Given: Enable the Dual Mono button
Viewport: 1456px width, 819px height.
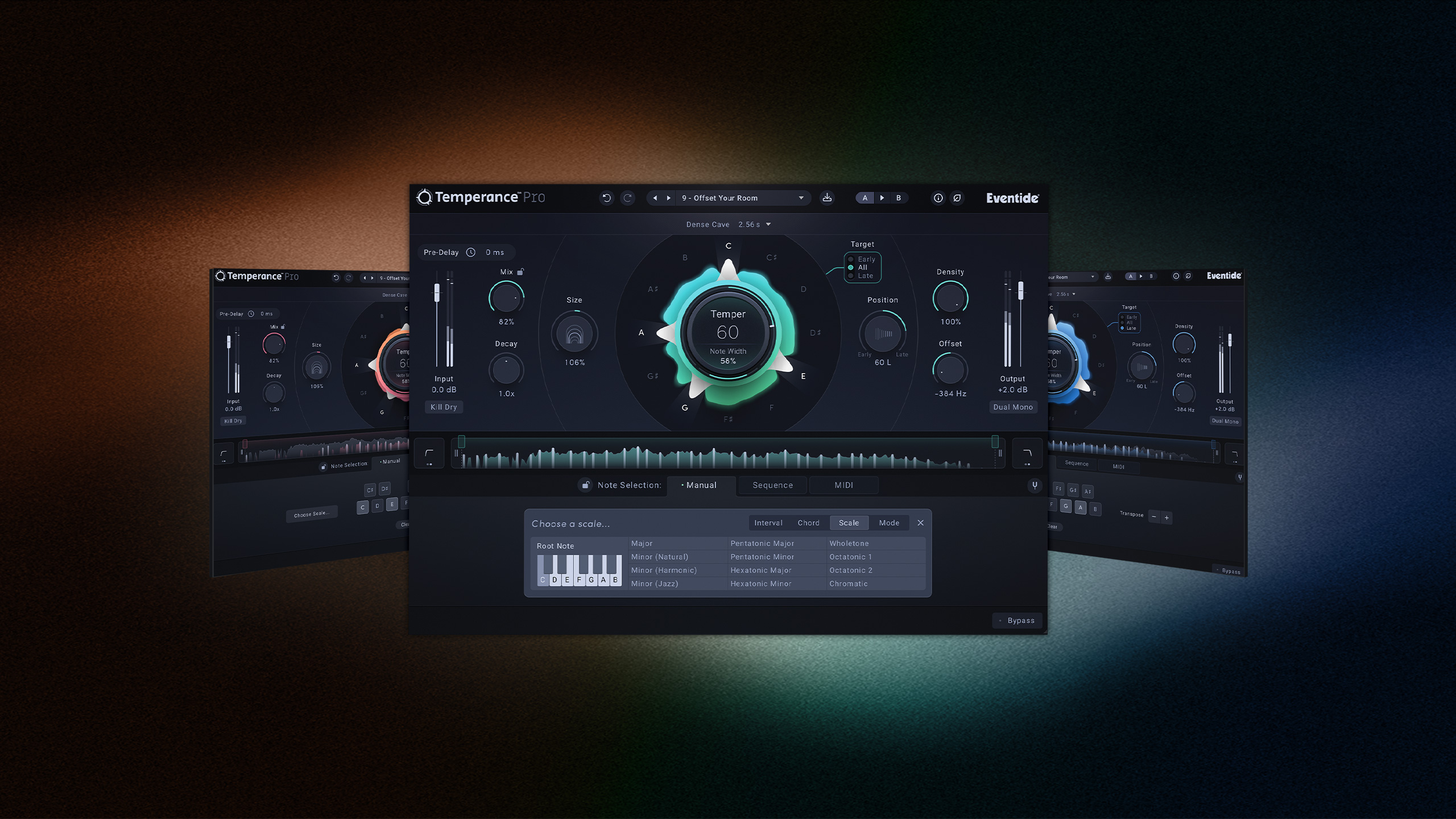Looking at the screenshot, I should point(1013,407).
